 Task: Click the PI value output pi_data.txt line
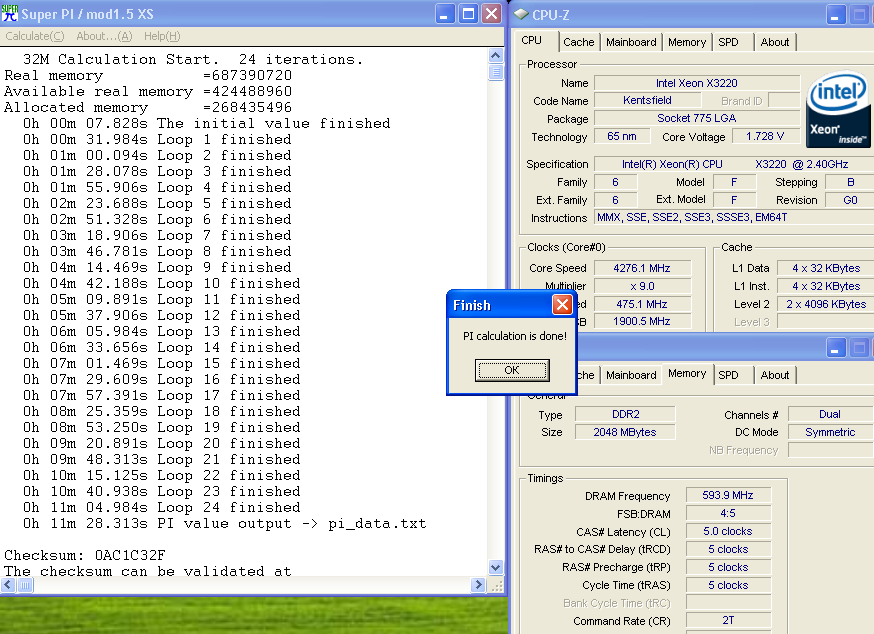click(224, 524)
